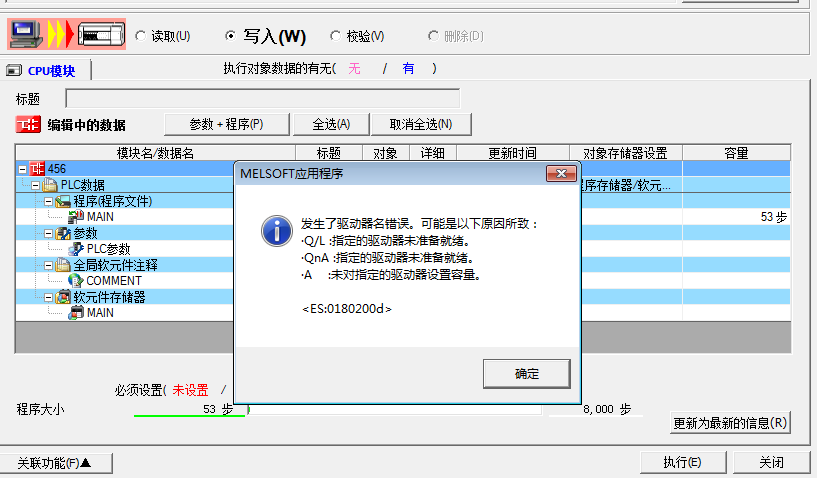Viewport: 817px width, 478px height.
Task: Click the 参数+程序(P) button
Action: tap(226, 124)
